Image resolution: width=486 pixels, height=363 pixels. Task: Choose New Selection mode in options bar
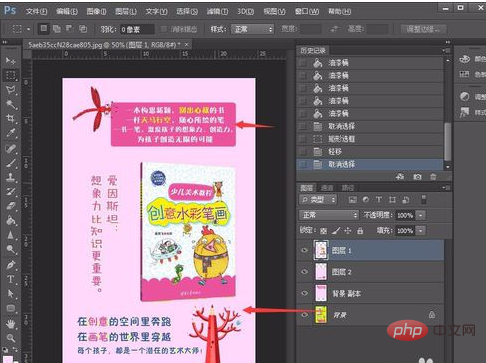click(x=44, y=29)
